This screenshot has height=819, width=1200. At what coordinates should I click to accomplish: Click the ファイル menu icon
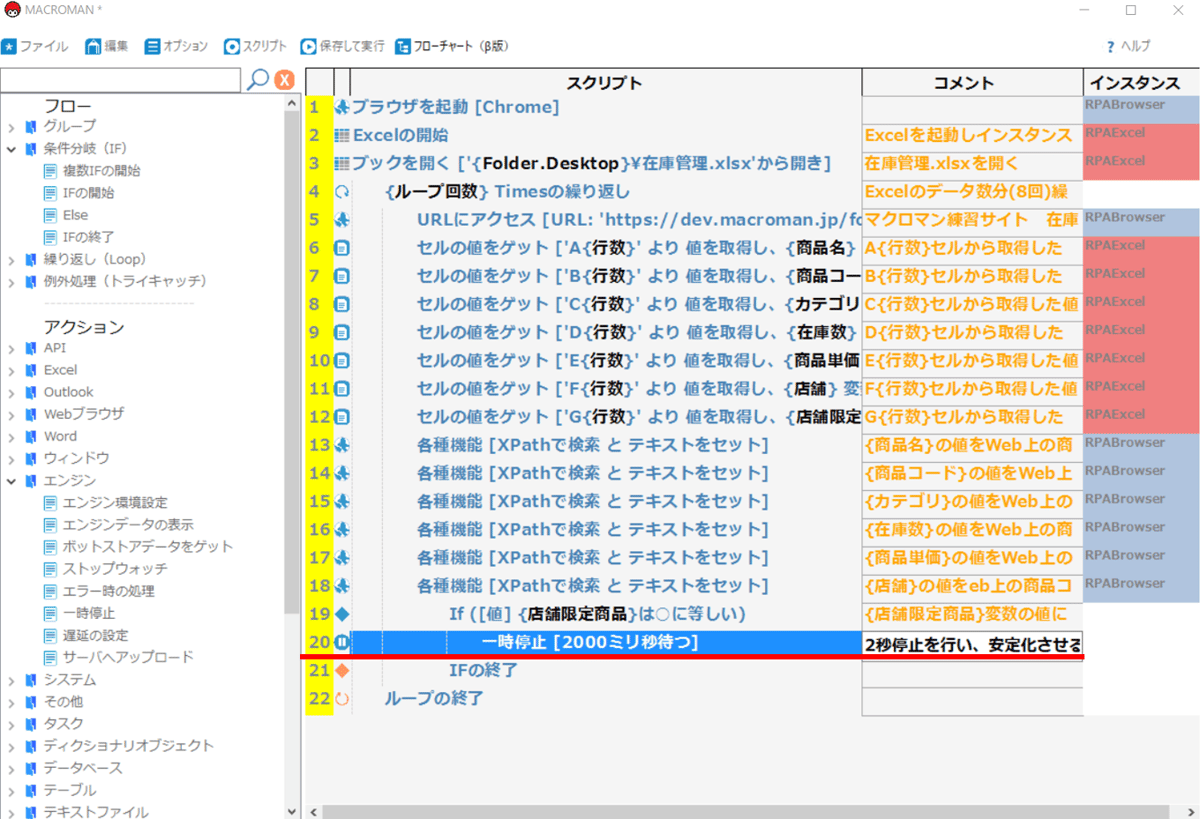click(x=9, y=46)
